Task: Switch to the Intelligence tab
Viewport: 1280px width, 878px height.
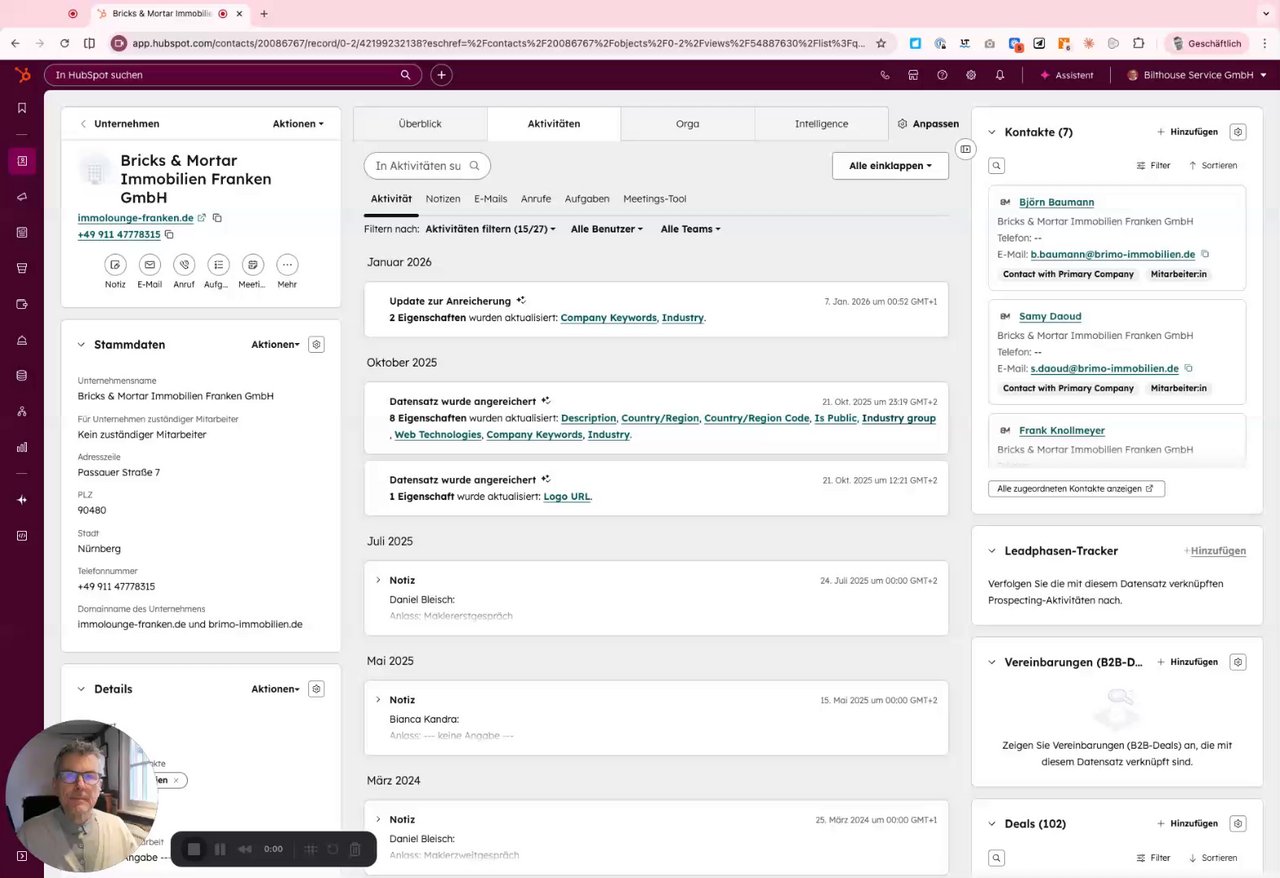Action: (x=821, y=124)
